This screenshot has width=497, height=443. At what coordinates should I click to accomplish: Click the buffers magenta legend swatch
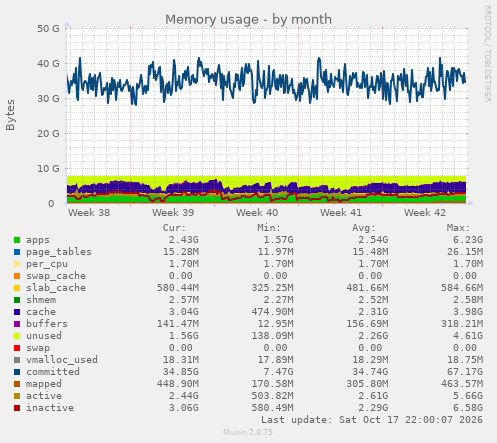(x=17, y=324)
